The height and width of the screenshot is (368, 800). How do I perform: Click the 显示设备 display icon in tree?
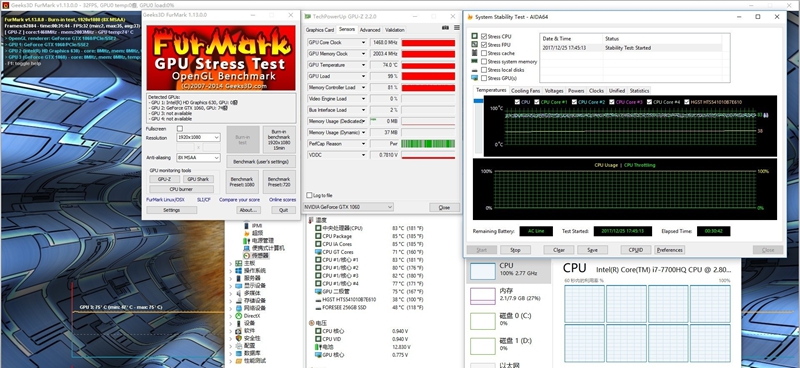coord(239,285)
